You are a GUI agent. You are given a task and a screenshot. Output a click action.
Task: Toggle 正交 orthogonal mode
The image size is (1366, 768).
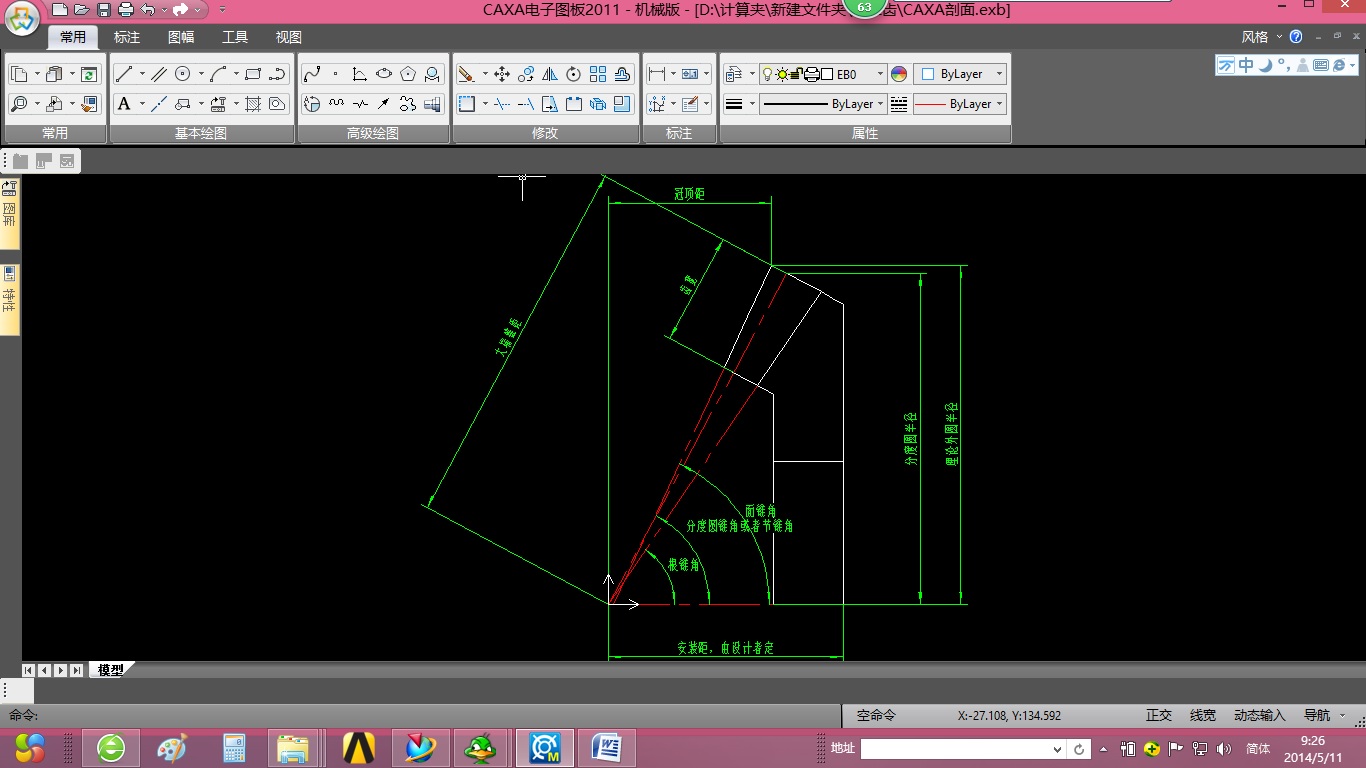pos(1159,715)
